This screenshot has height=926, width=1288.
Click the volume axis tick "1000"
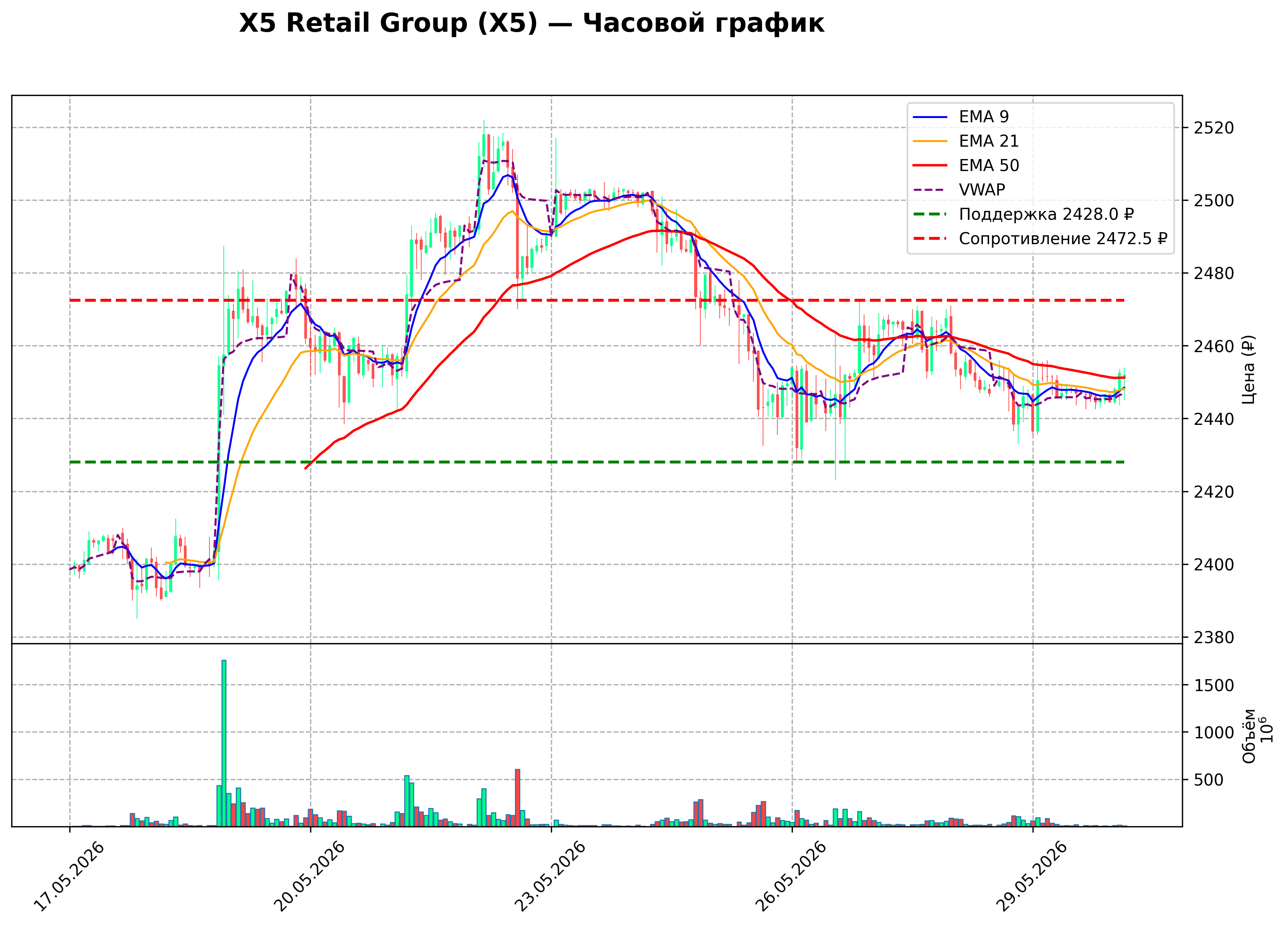(x=1214, y=733)
